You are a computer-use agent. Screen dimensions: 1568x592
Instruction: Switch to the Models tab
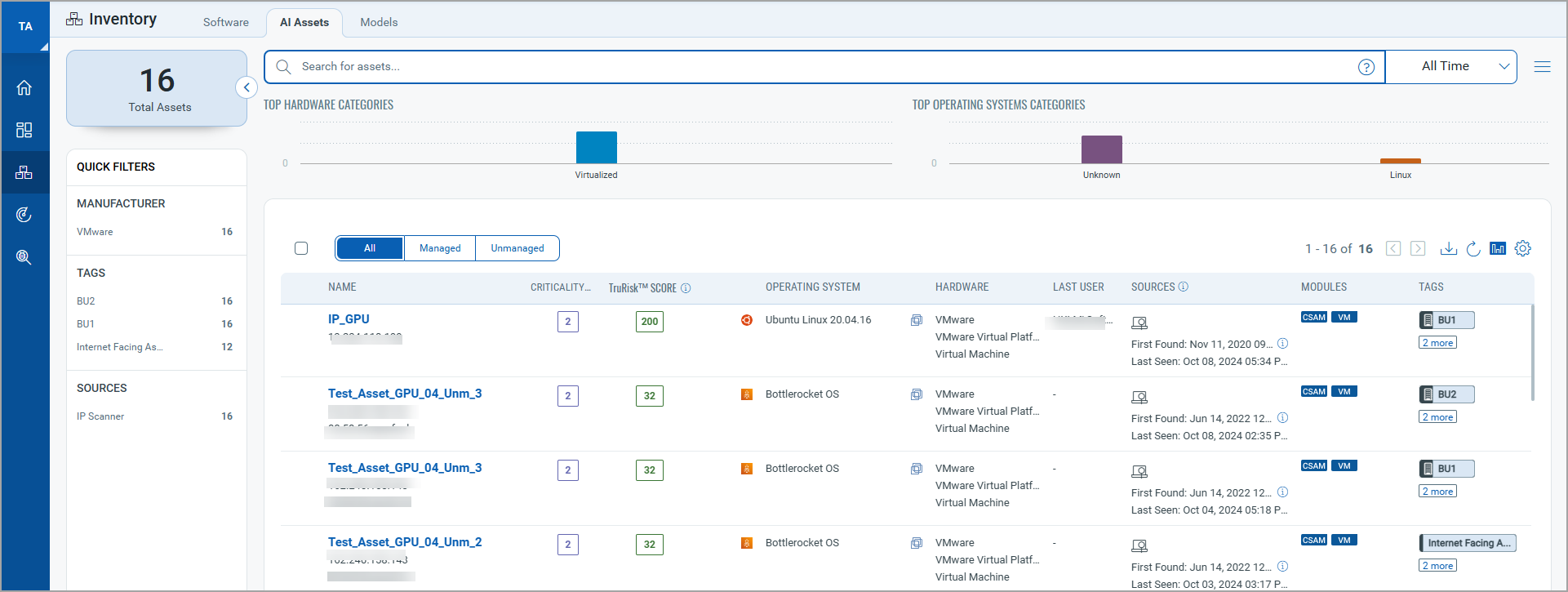[x=379, y=22]
